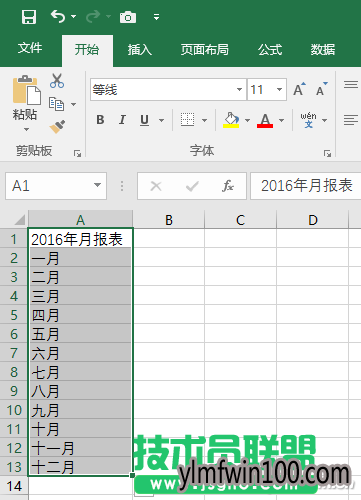This screenshot has width=361, height=500.
Task: Open the Underline style dropdown arrow
Action: pyautogui.click(x=161, y=120)
